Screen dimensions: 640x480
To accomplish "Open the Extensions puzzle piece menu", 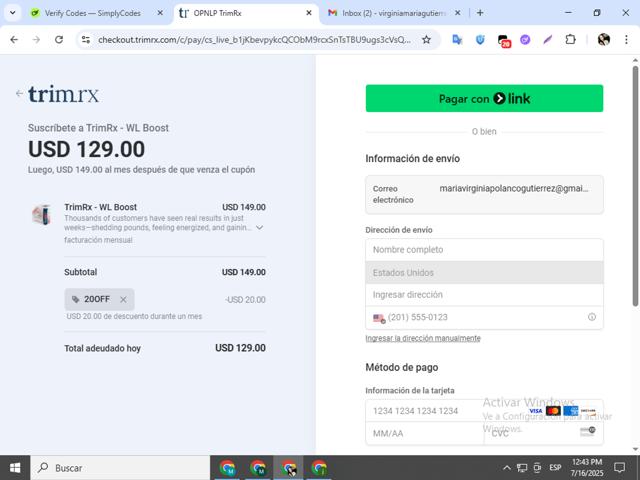I will (570, 40).
